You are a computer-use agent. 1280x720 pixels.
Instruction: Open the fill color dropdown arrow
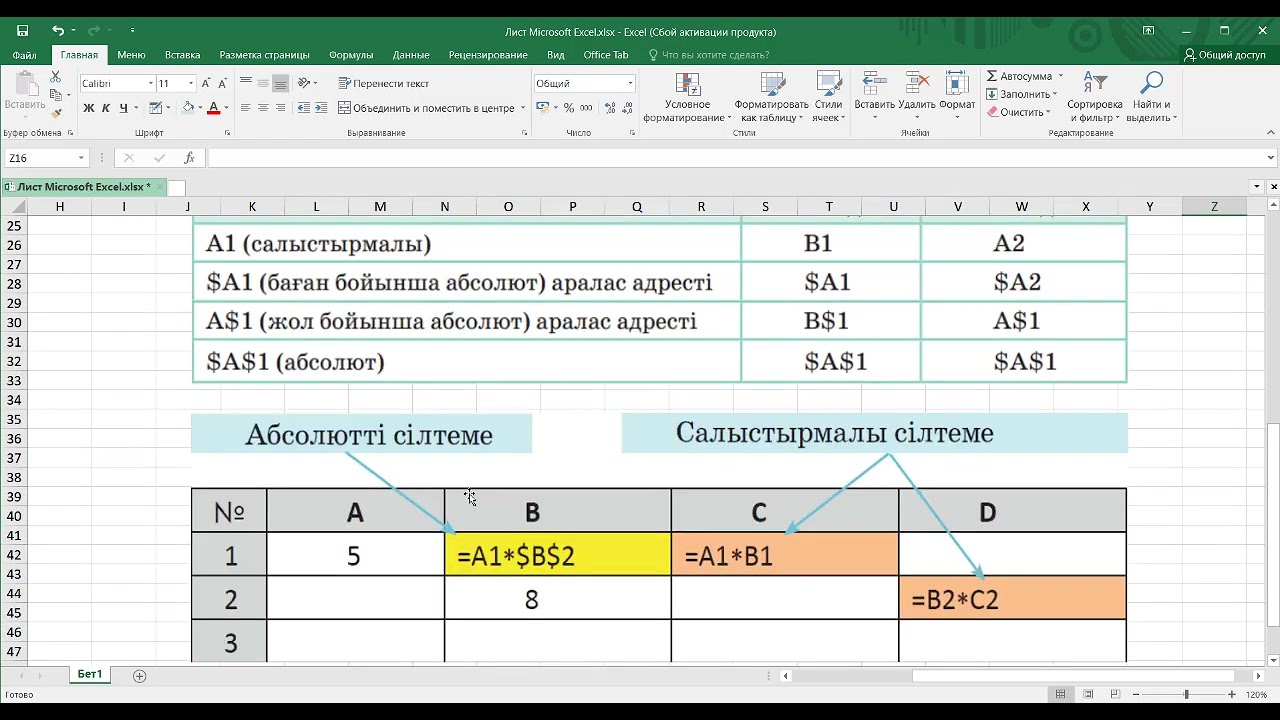point(199,108)
